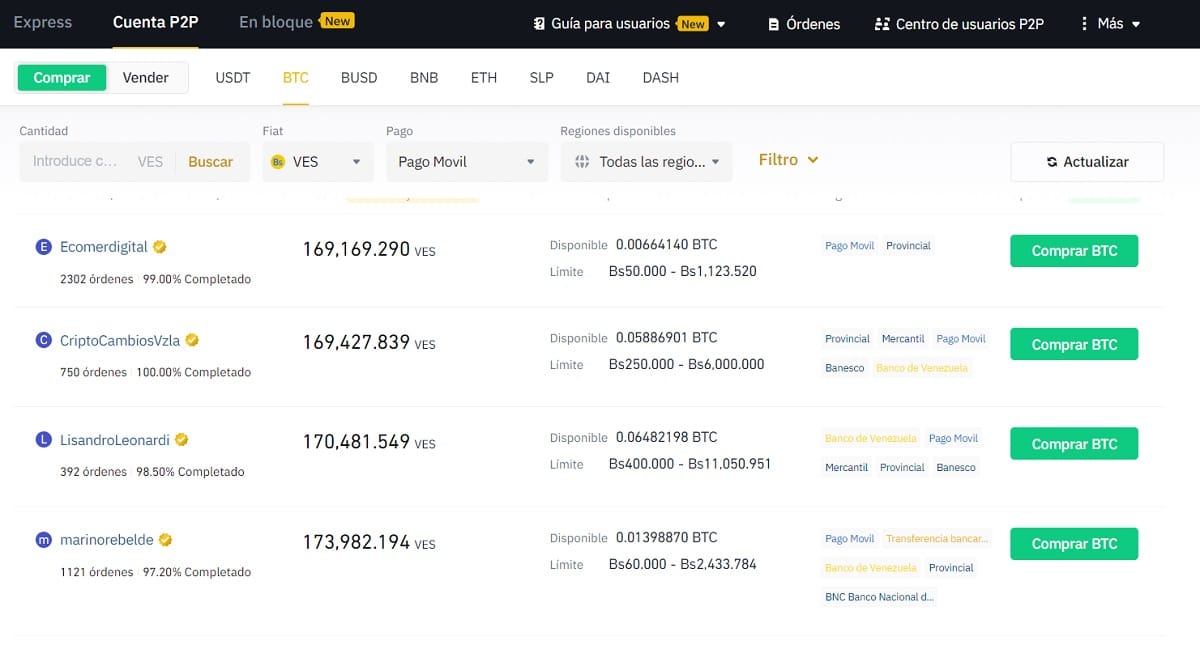Image resolution: width=1200 pixels, height=645 pixels.
Task: Click Ecomerdigital's Provincial payment tag
Action: coord(908,246)
